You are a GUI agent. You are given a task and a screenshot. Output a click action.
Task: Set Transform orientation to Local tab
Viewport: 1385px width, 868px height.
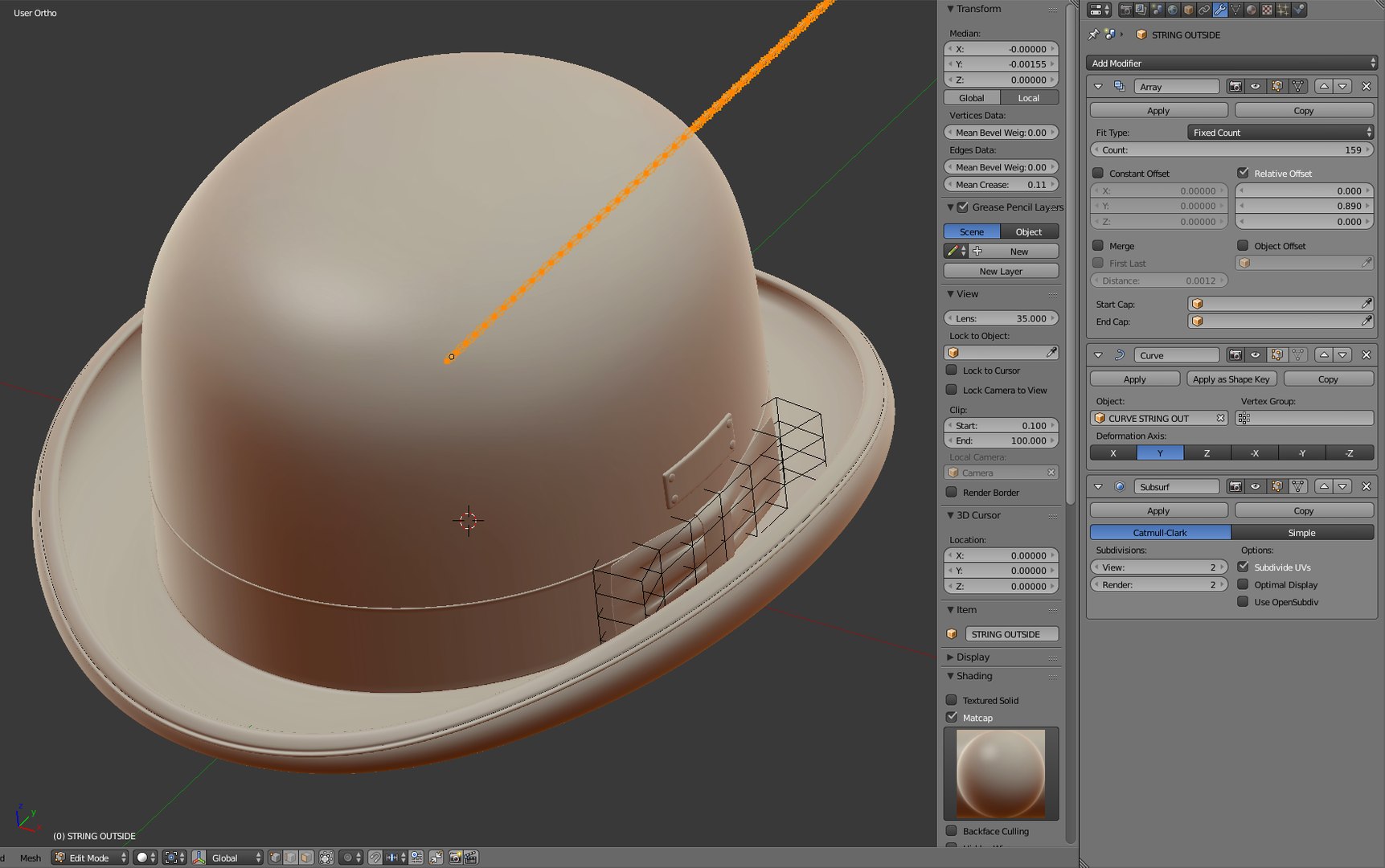pos(1029,97)
